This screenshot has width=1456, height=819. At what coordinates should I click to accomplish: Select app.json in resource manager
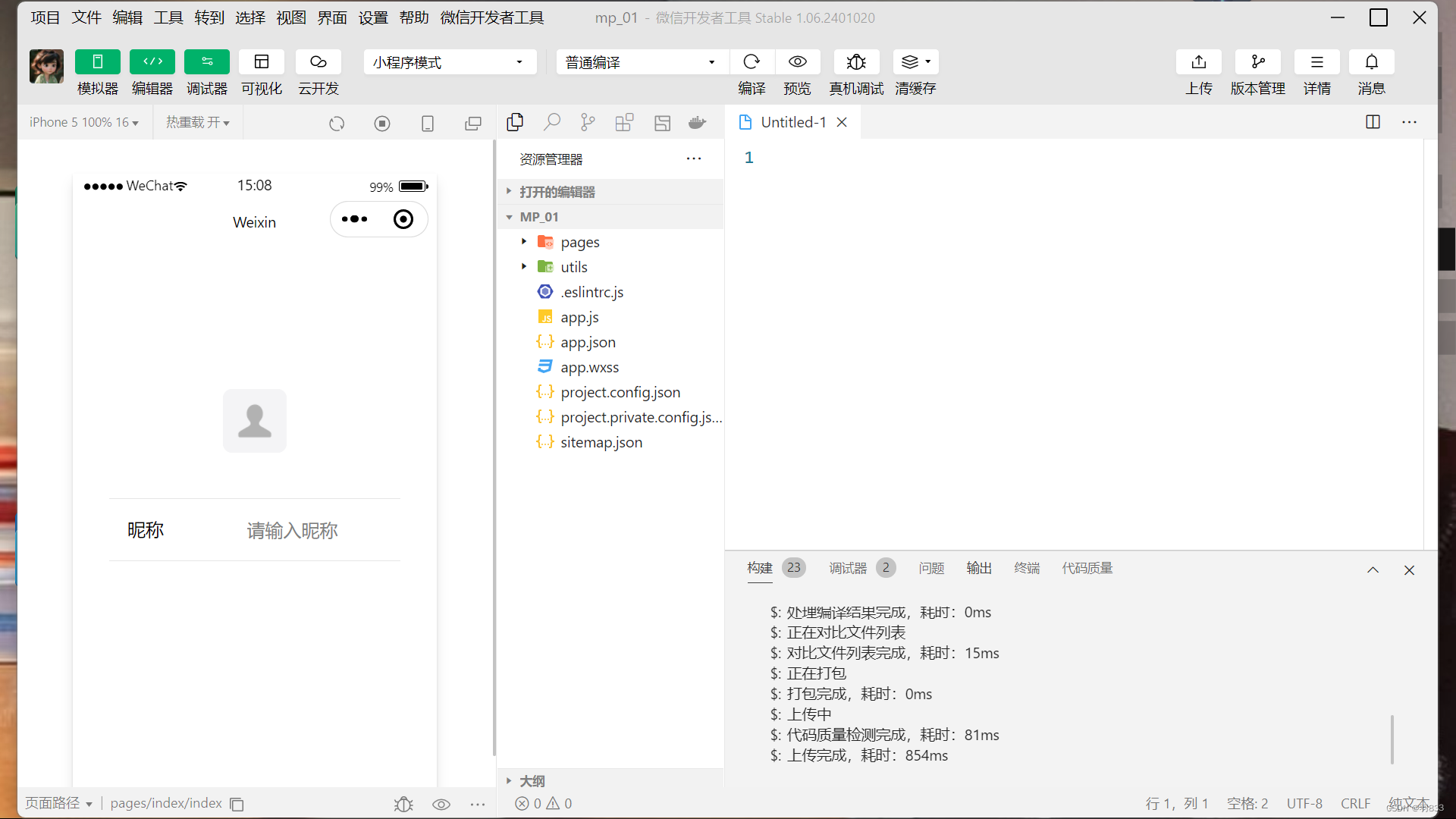[588, 342]
